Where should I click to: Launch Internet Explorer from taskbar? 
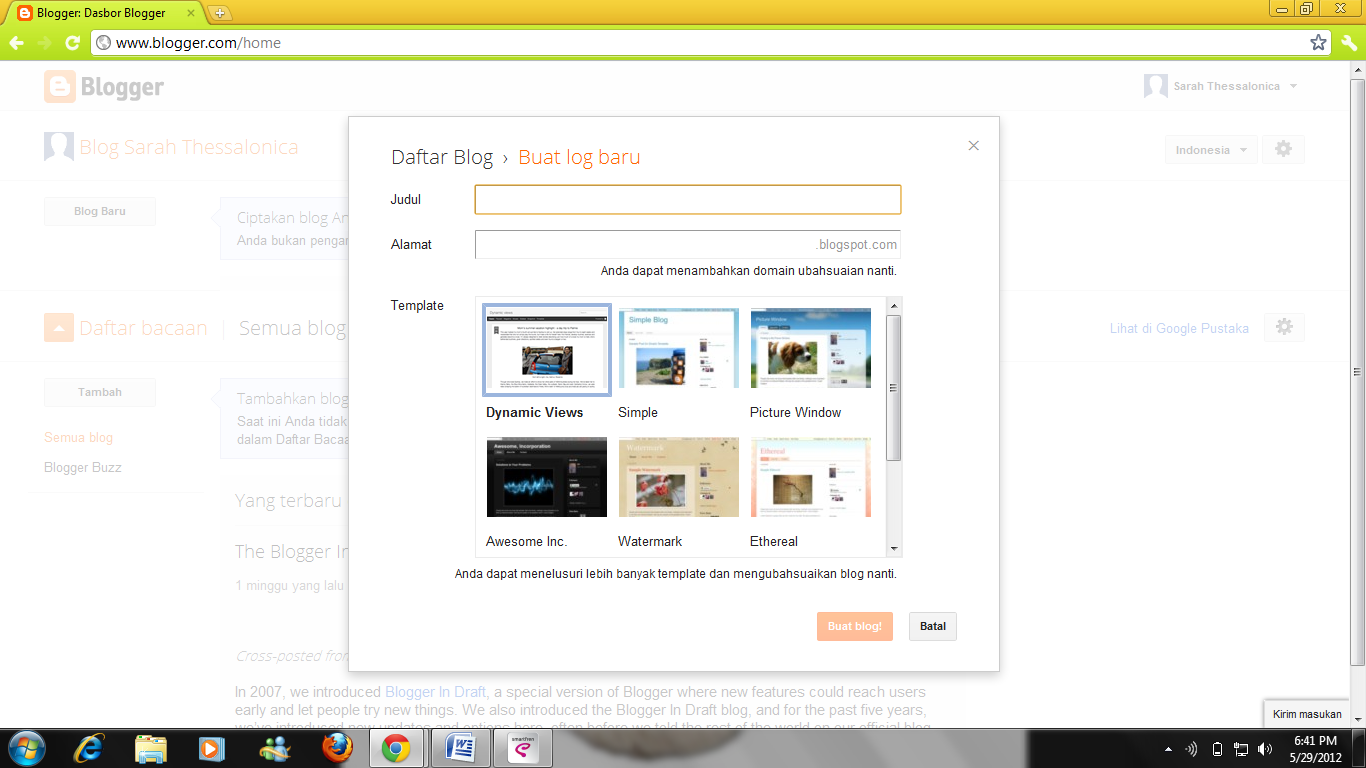pyautogui.click(x=89, y=748)
